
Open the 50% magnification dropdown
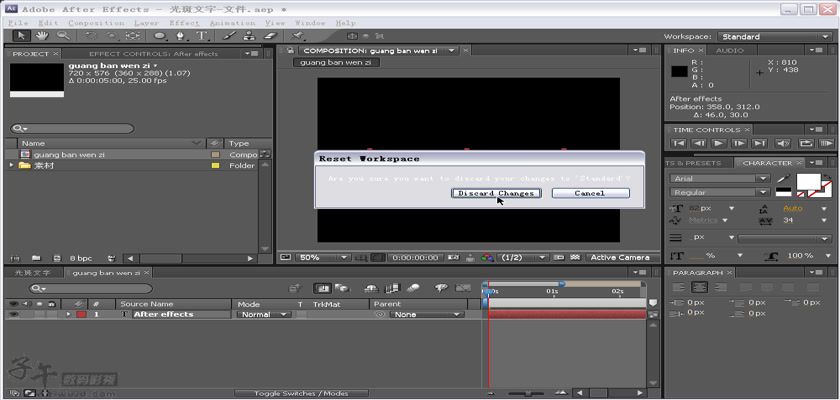click(323, 258)
